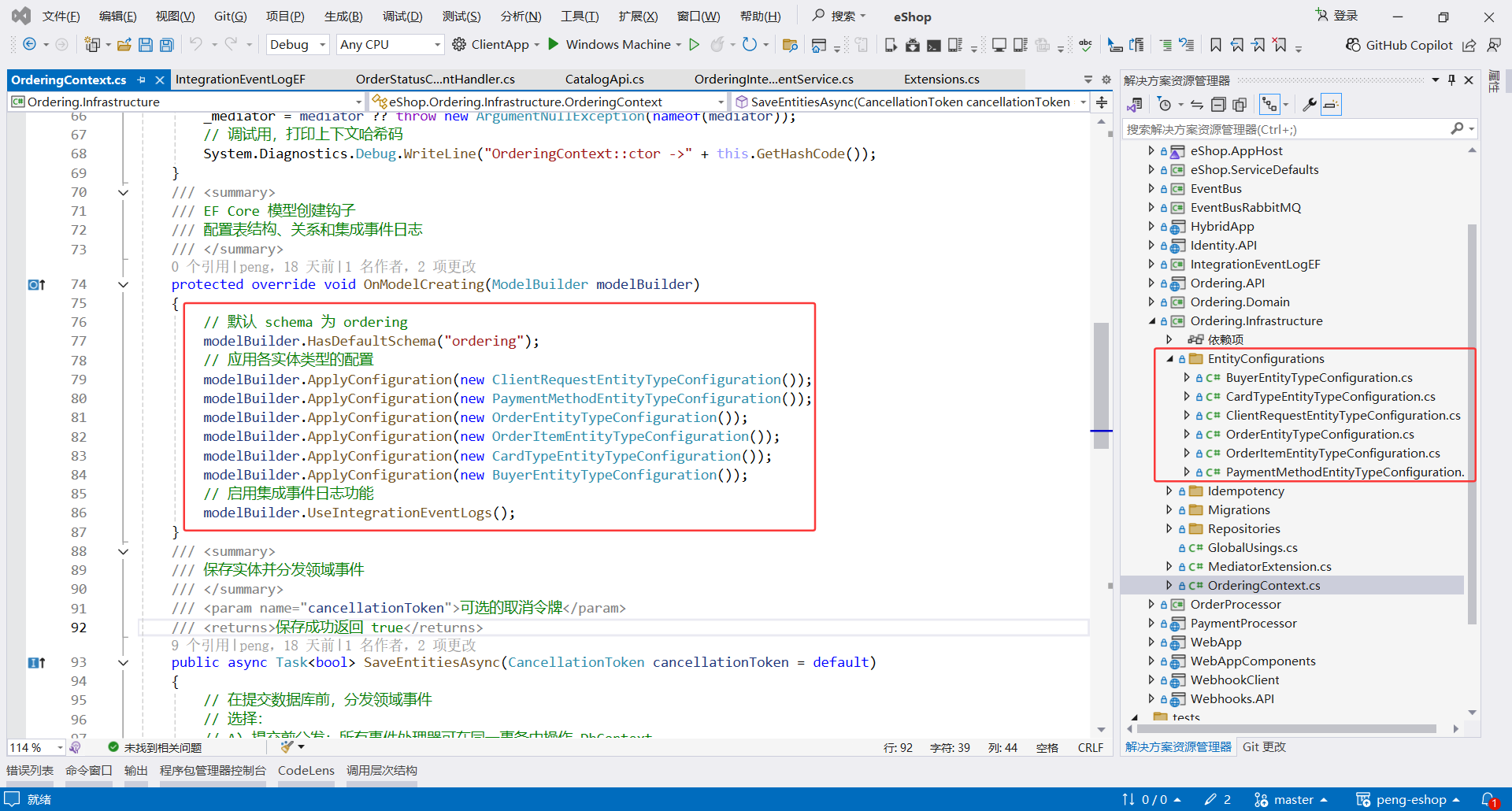Viewport: 1512px width, 811px height.
Task: Start without debugging using the hollow play icon
Action: coord(694,44)
